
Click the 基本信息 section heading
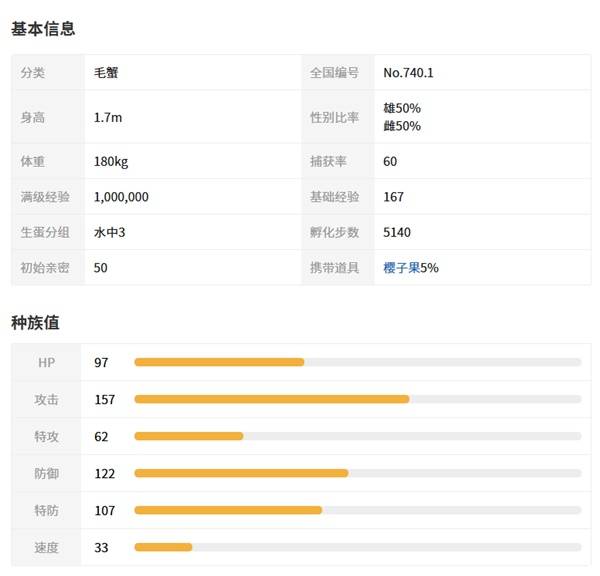click(43, 29)
